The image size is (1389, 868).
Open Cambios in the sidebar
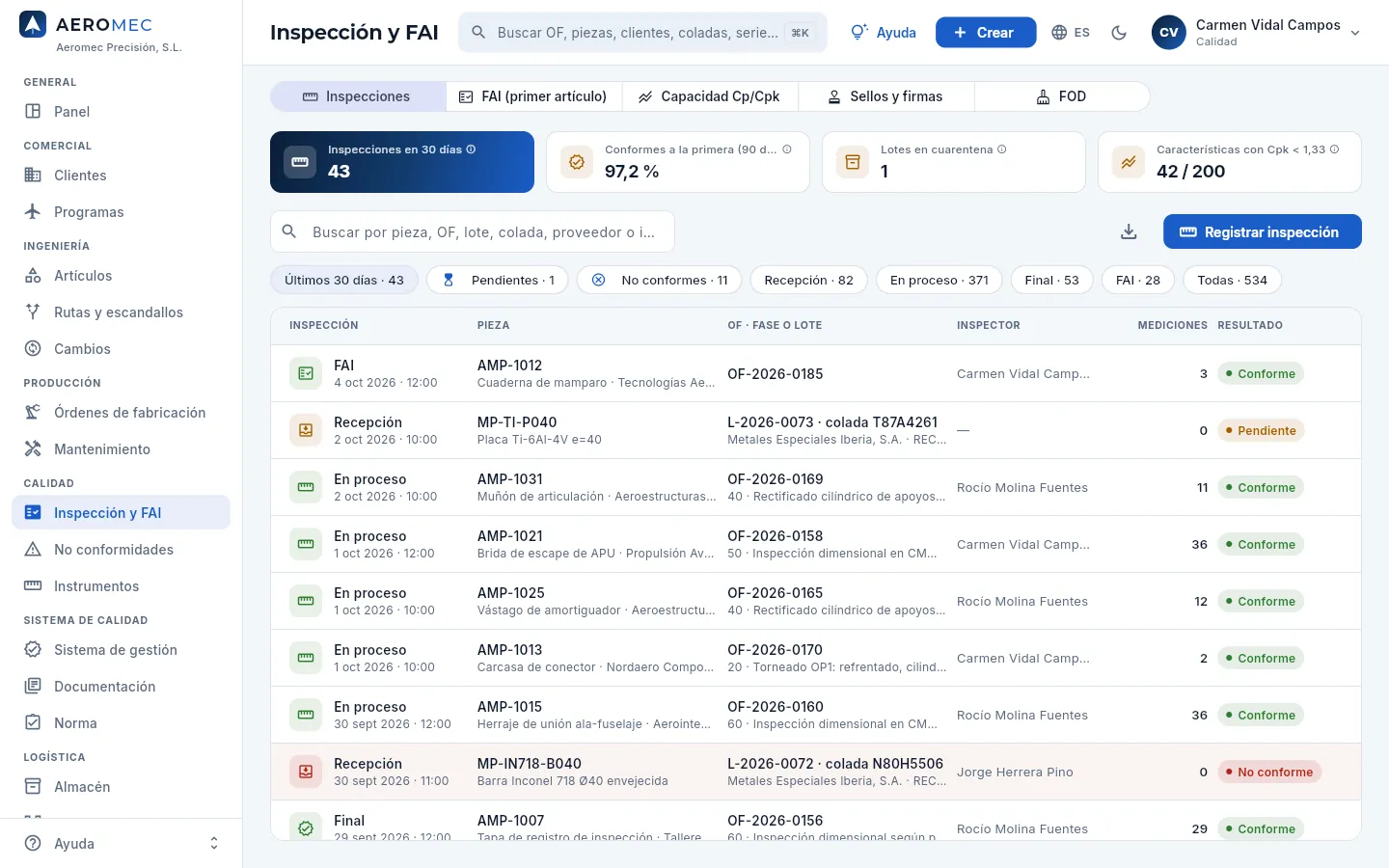click(121, 349)
